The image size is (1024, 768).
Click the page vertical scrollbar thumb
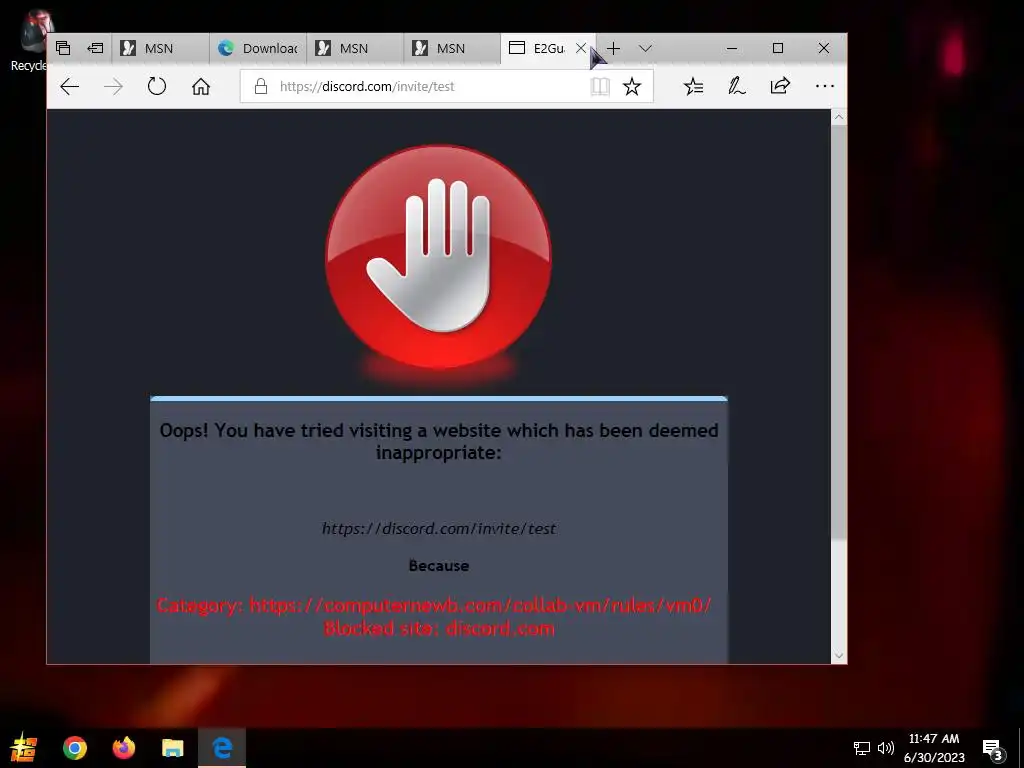[x=839, y=333]
